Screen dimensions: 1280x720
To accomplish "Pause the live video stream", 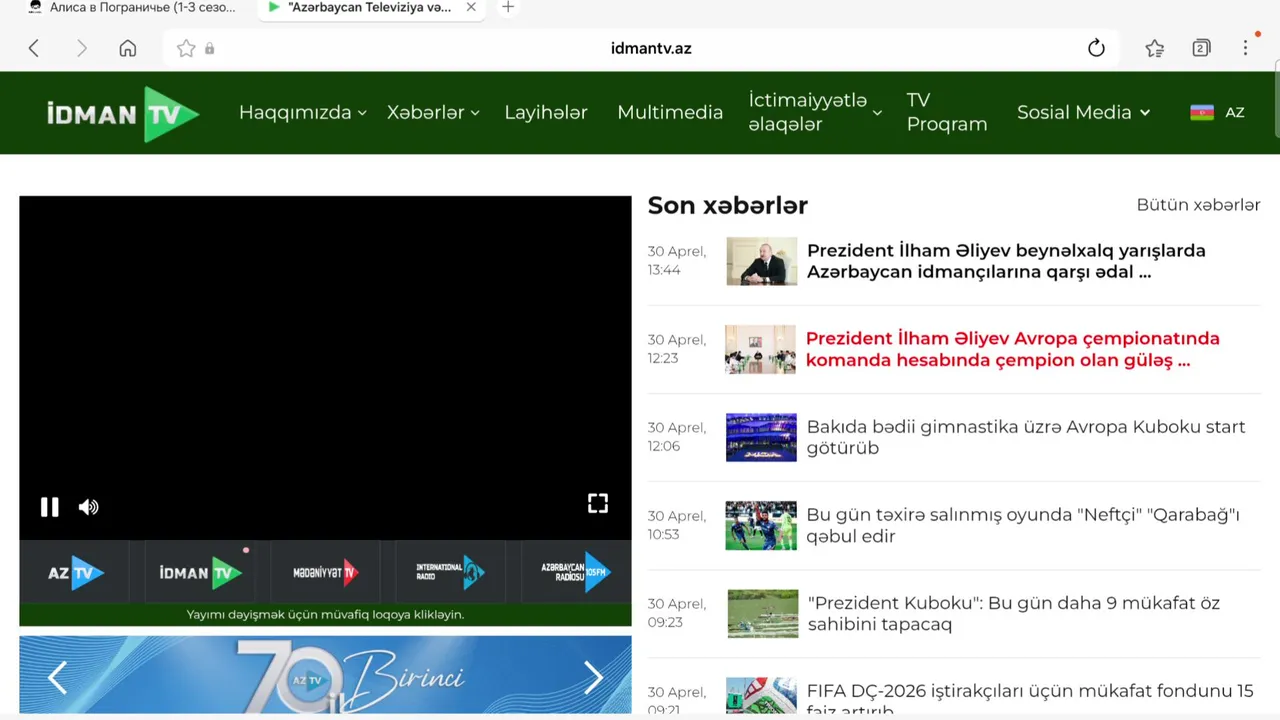I will pos(49,507).
